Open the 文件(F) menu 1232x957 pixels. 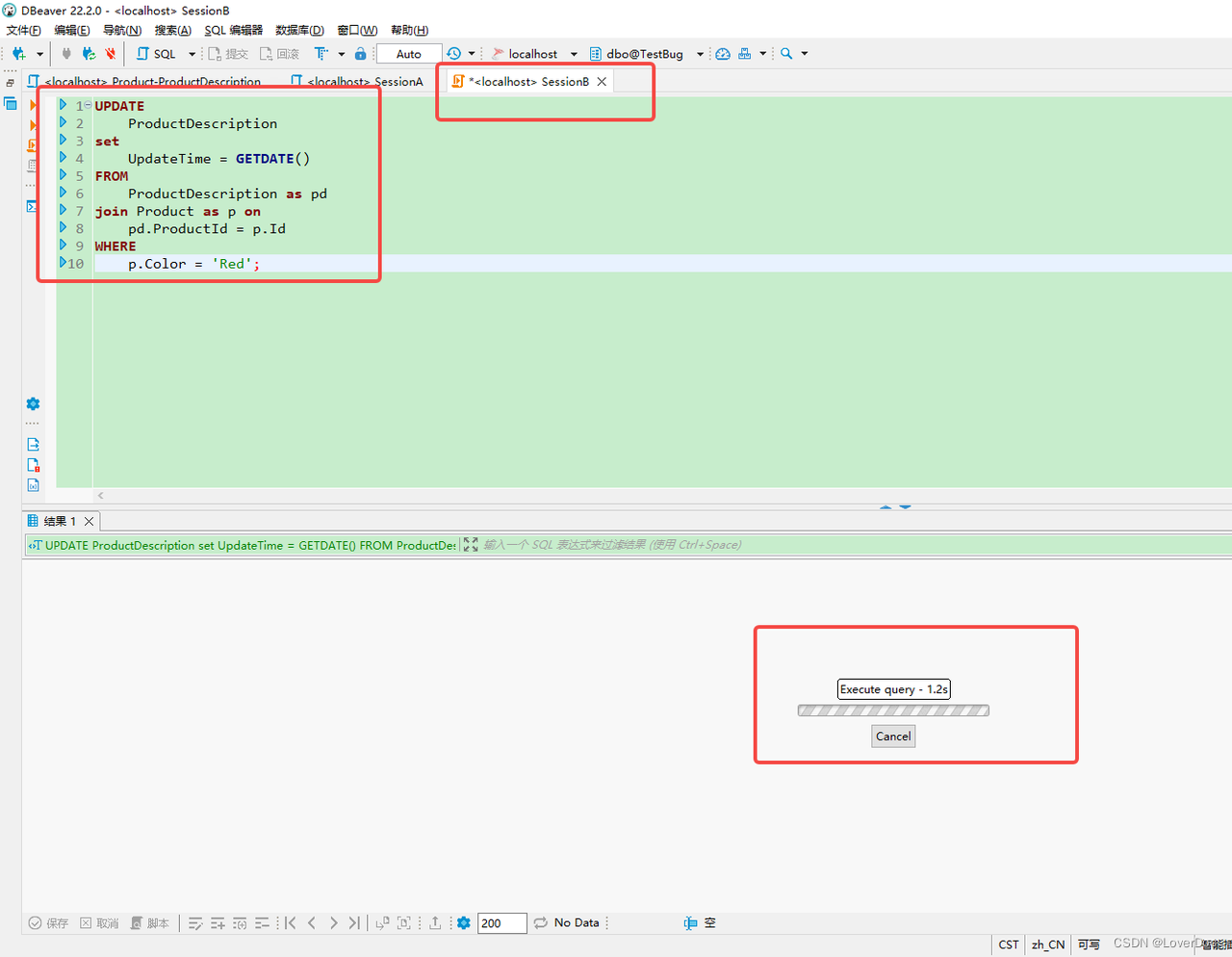coord(23,30)
